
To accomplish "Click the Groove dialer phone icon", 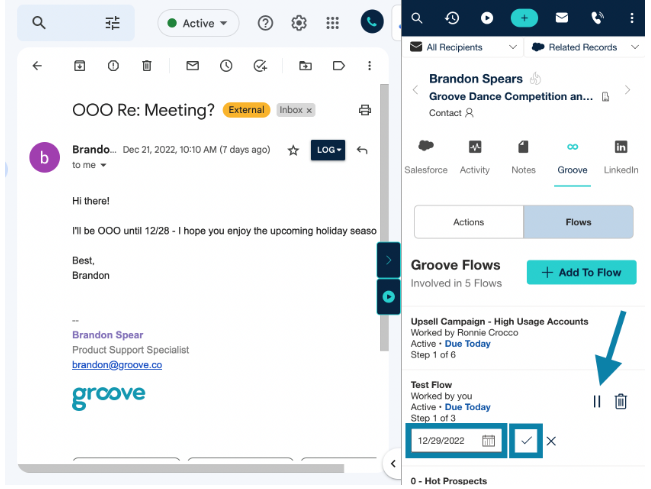I will point(372,22).
